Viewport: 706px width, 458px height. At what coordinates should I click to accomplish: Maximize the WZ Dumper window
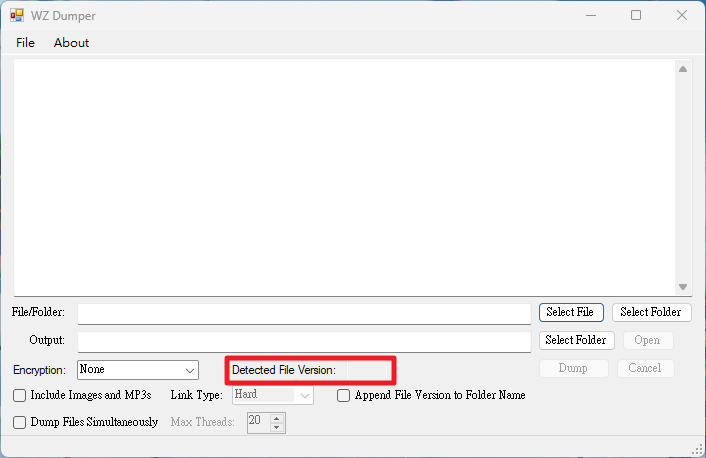(x=636, y=15)
